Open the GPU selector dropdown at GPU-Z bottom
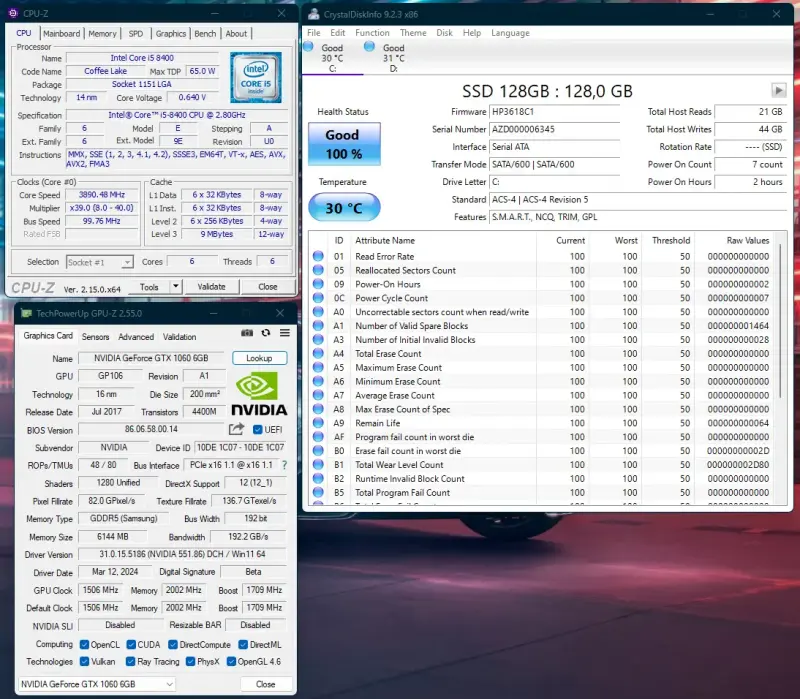The width and height of the screenshot is (800, 699). (96, 684)
